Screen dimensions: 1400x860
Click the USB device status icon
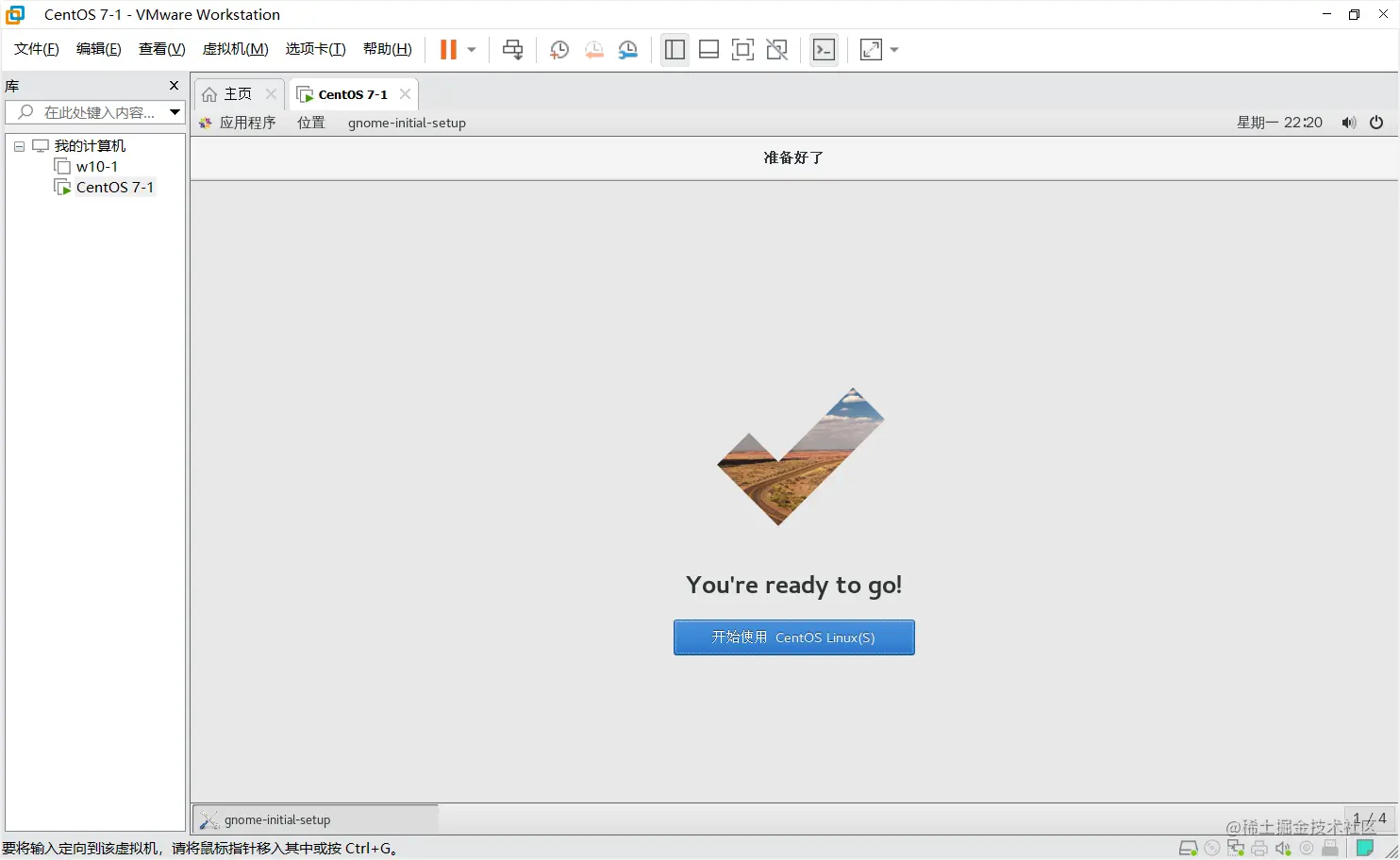coord(1330,849)
